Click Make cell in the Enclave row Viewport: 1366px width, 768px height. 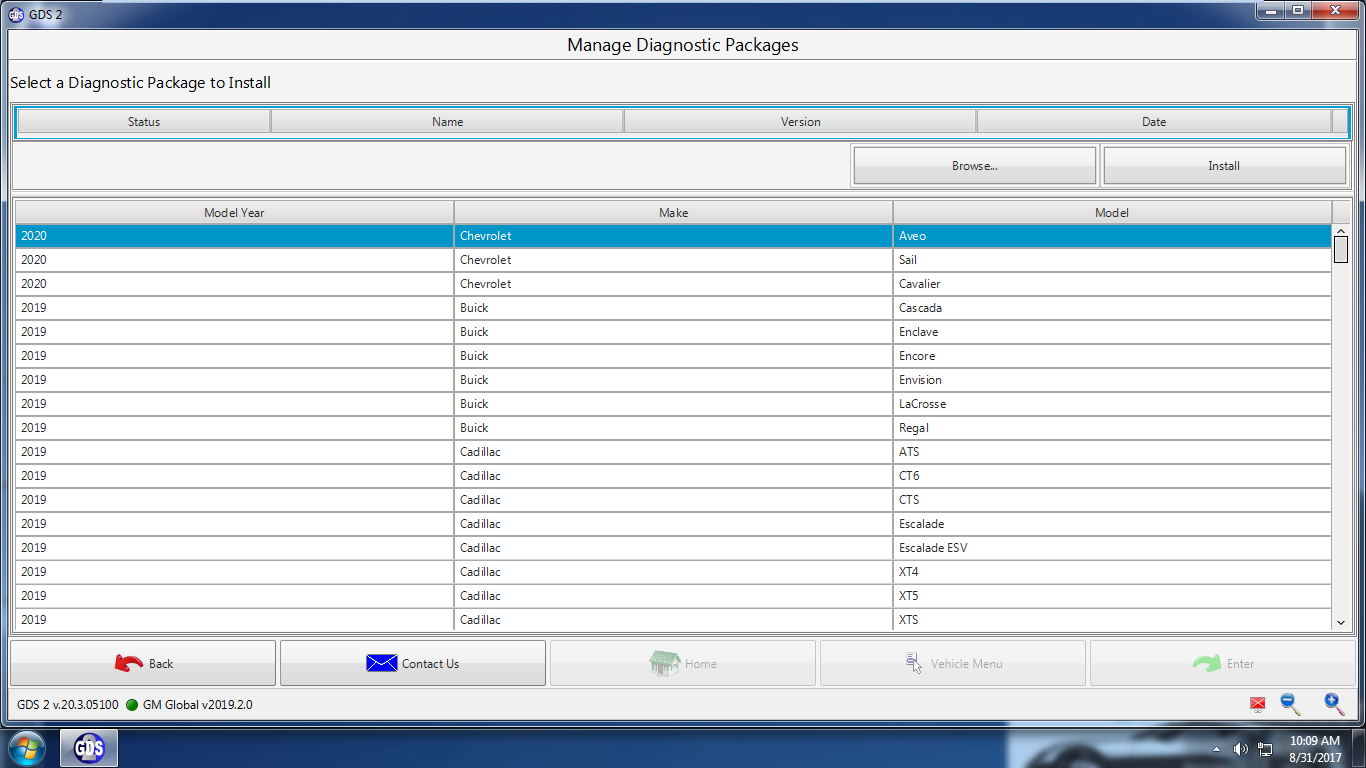[673, 332]
